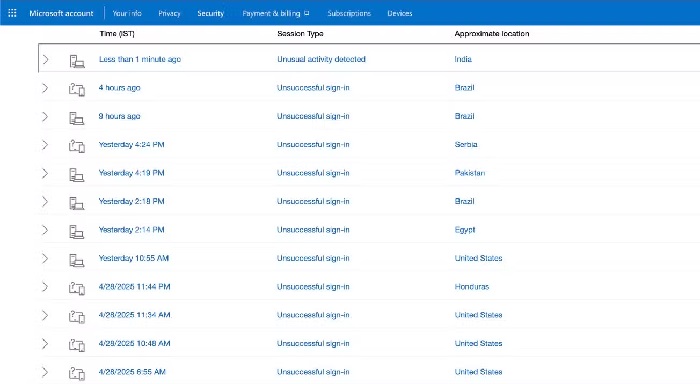Click '4/28/2025 11:34 AM' time text
The image size is (700, 384).
pos(134,315)
